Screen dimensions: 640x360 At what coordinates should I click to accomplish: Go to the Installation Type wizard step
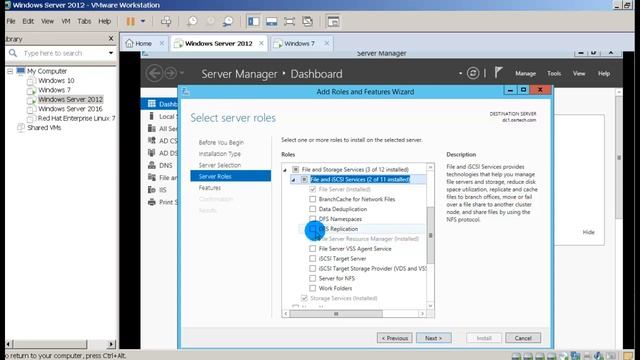coord(220,154)
